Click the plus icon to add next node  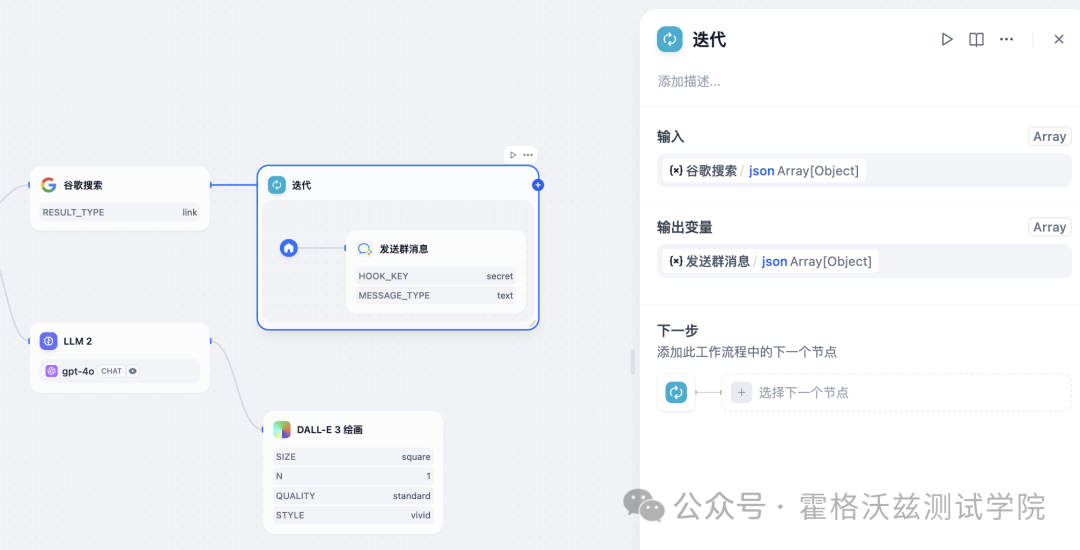point(741,392)
